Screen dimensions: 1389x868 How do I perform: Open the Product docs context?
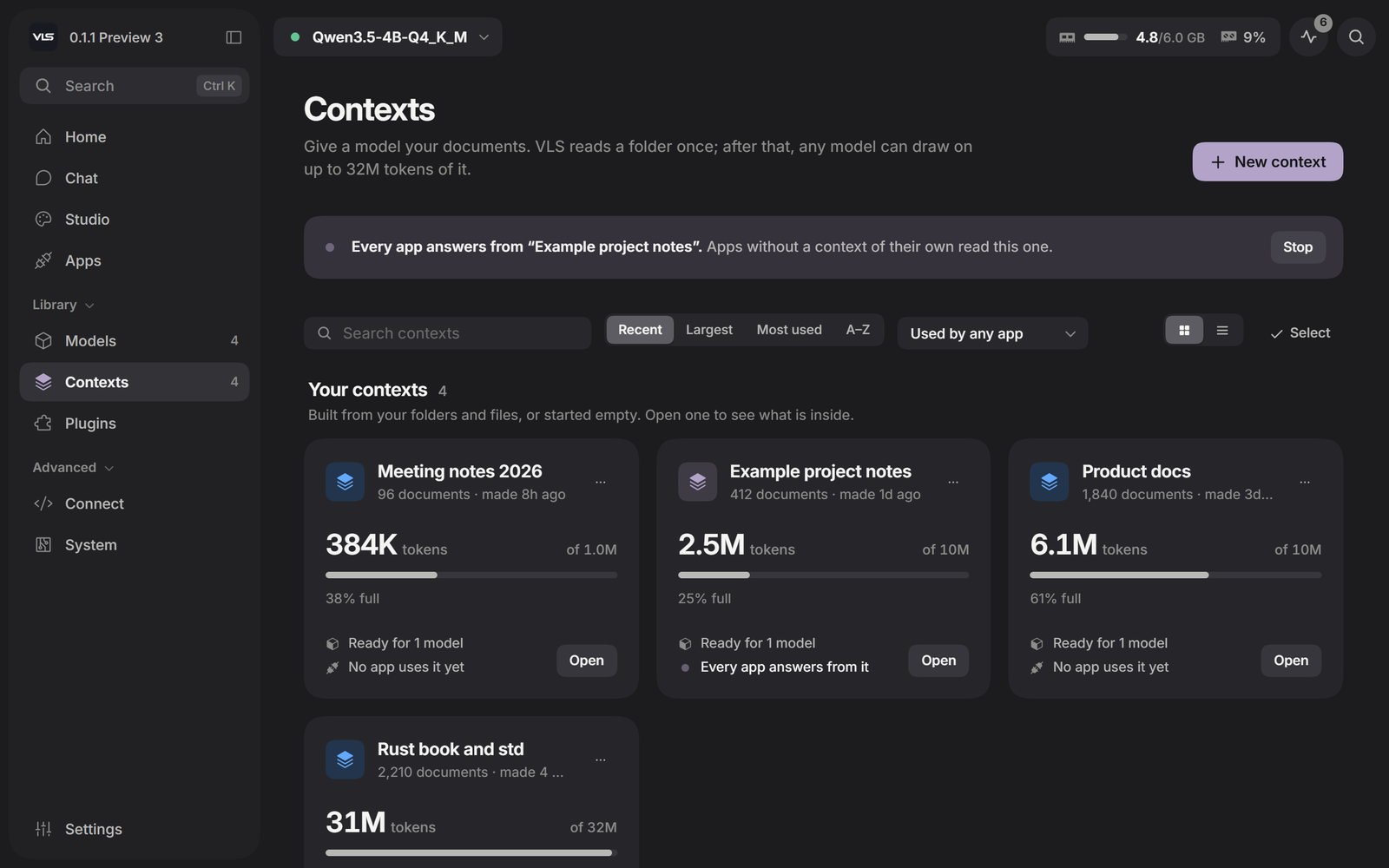click(x=1291, y=661)
